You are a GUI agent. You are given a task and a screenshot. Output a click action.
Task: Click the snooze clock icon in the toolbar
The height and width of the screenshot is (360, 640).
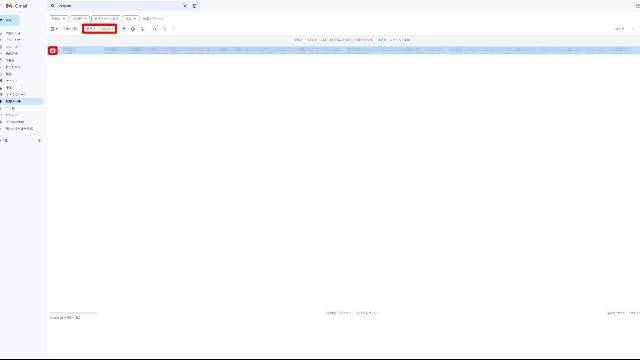(133, 29)
